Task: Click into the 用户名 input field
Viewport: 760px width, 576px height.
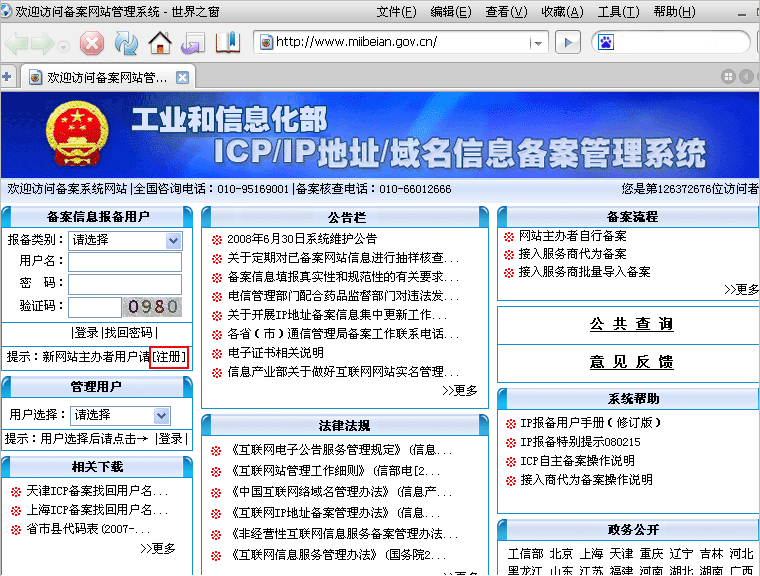Action: click(x=124, y=262)
